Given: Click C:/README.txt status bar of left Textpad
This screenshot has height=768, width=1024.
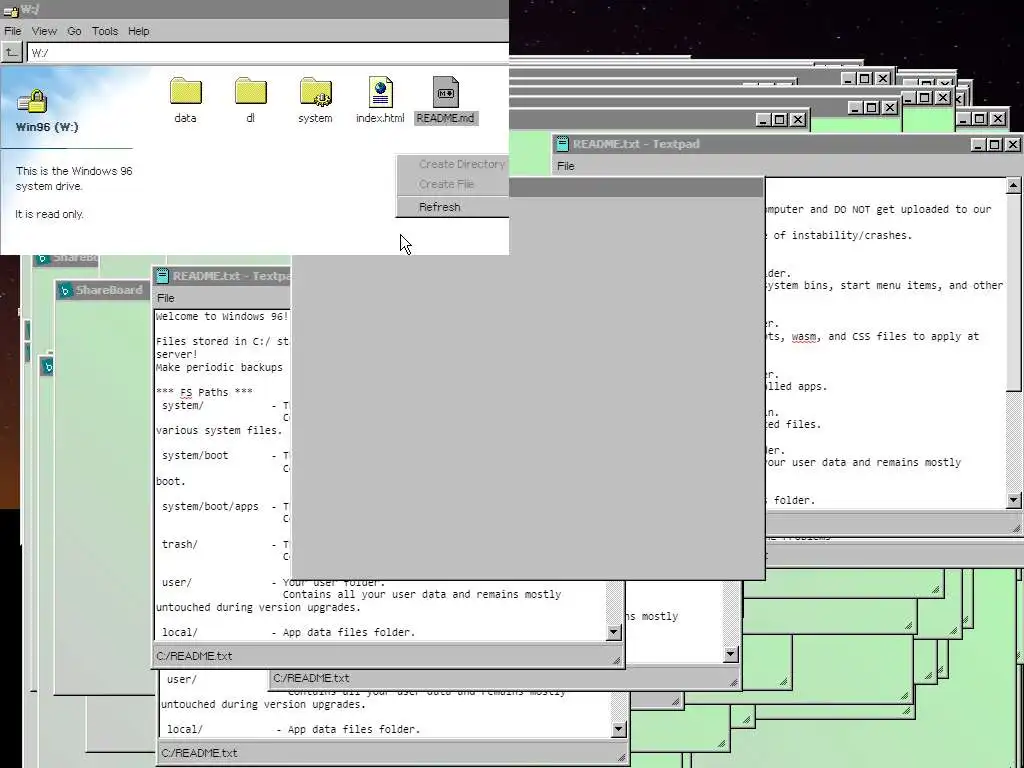Looking at the screenshot, I should point(388,656).
